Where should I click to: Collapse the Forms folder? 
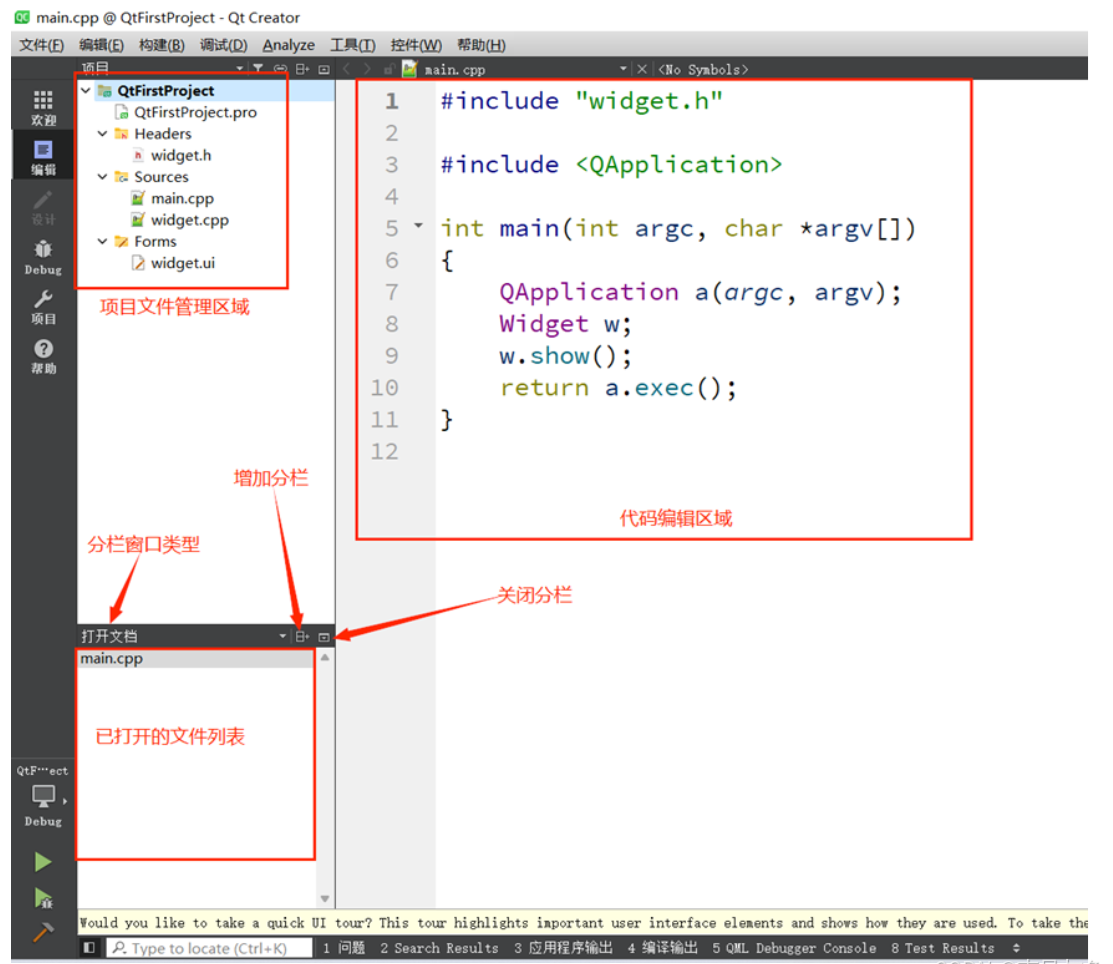click(x=103, y=241)
